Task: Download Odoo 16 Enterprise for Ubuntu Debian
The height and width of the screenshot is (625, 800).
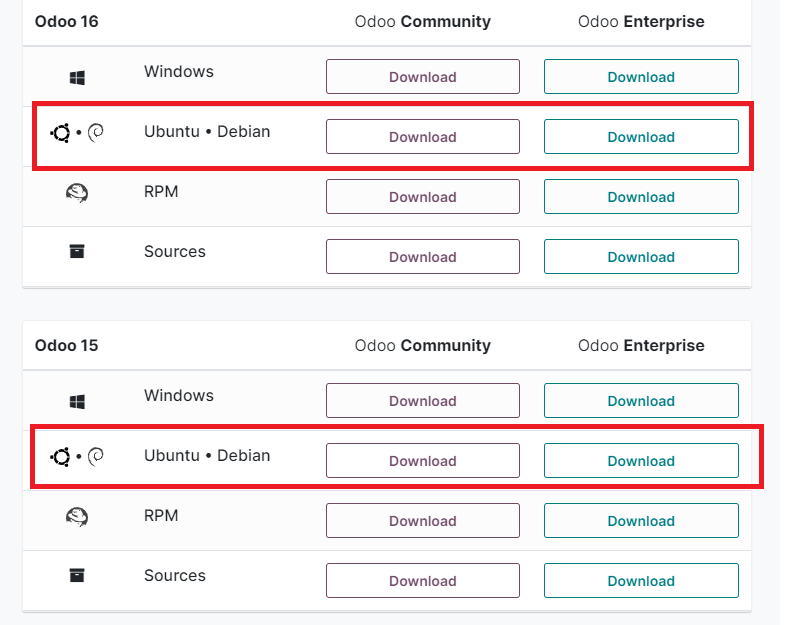Action: tap(641, 137)
